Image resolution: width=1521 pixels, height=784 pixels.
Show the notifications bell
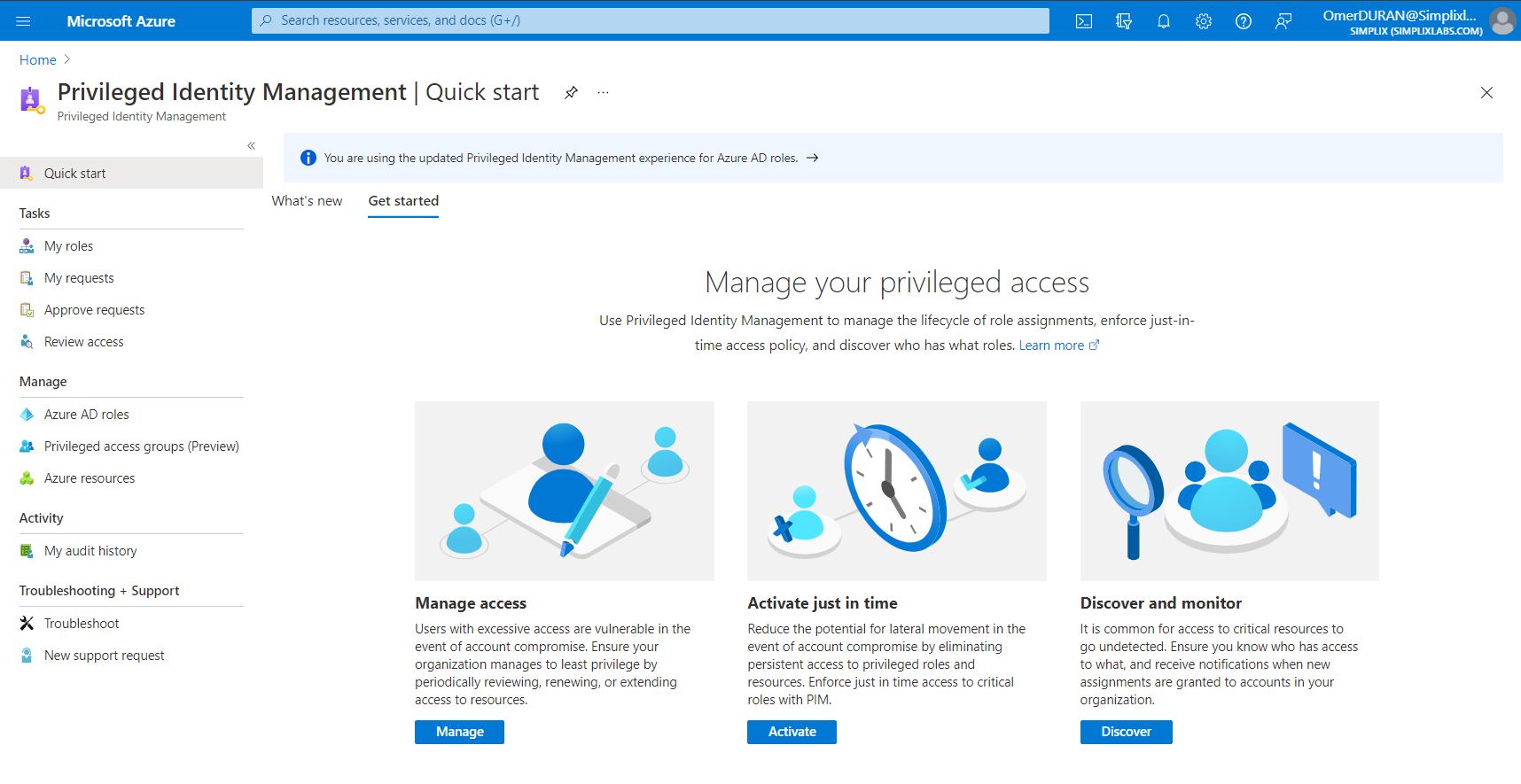1164,21
